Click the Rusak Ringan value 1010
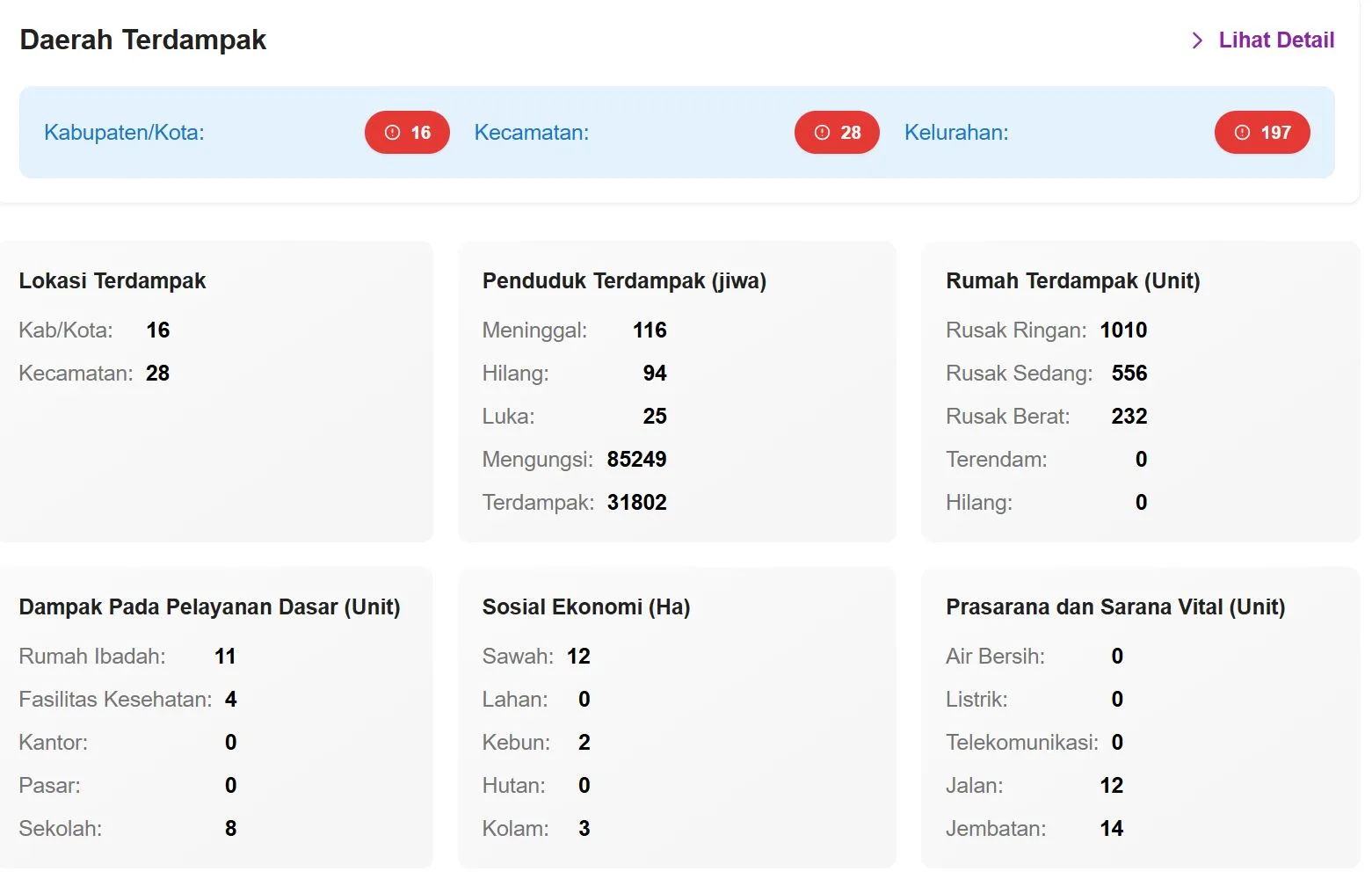Screen dimensions: 1372x886 click(x=1123, y=330)
